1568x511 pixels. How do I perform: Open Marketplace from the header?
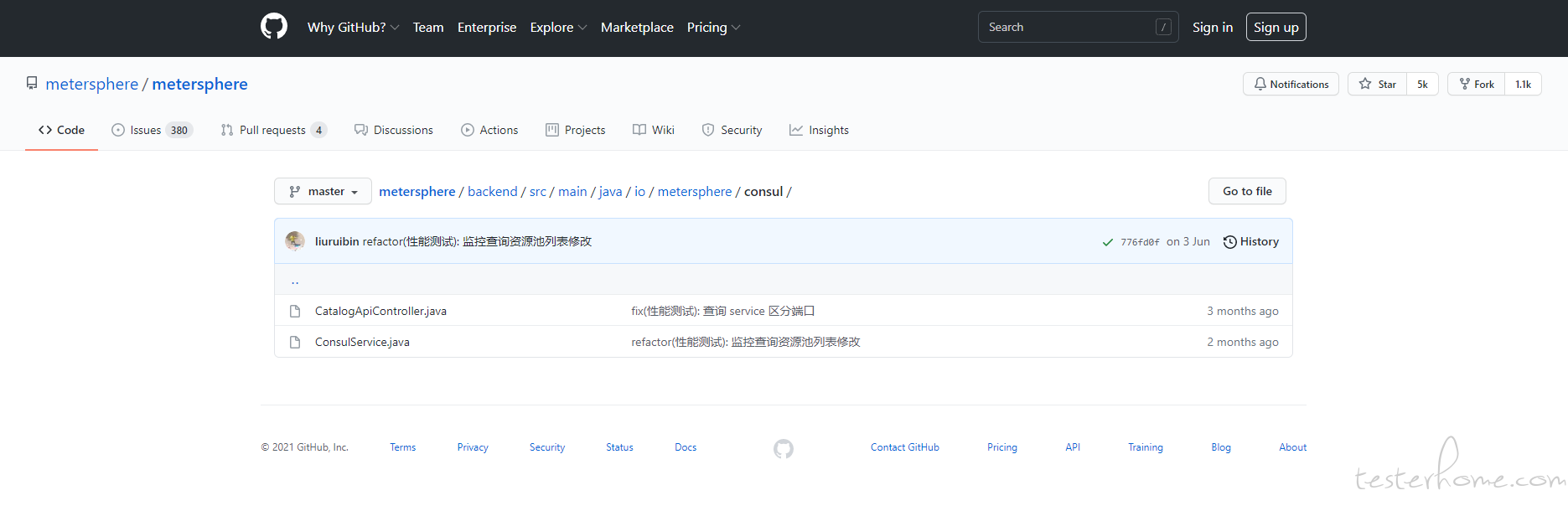tap(637, 28)
